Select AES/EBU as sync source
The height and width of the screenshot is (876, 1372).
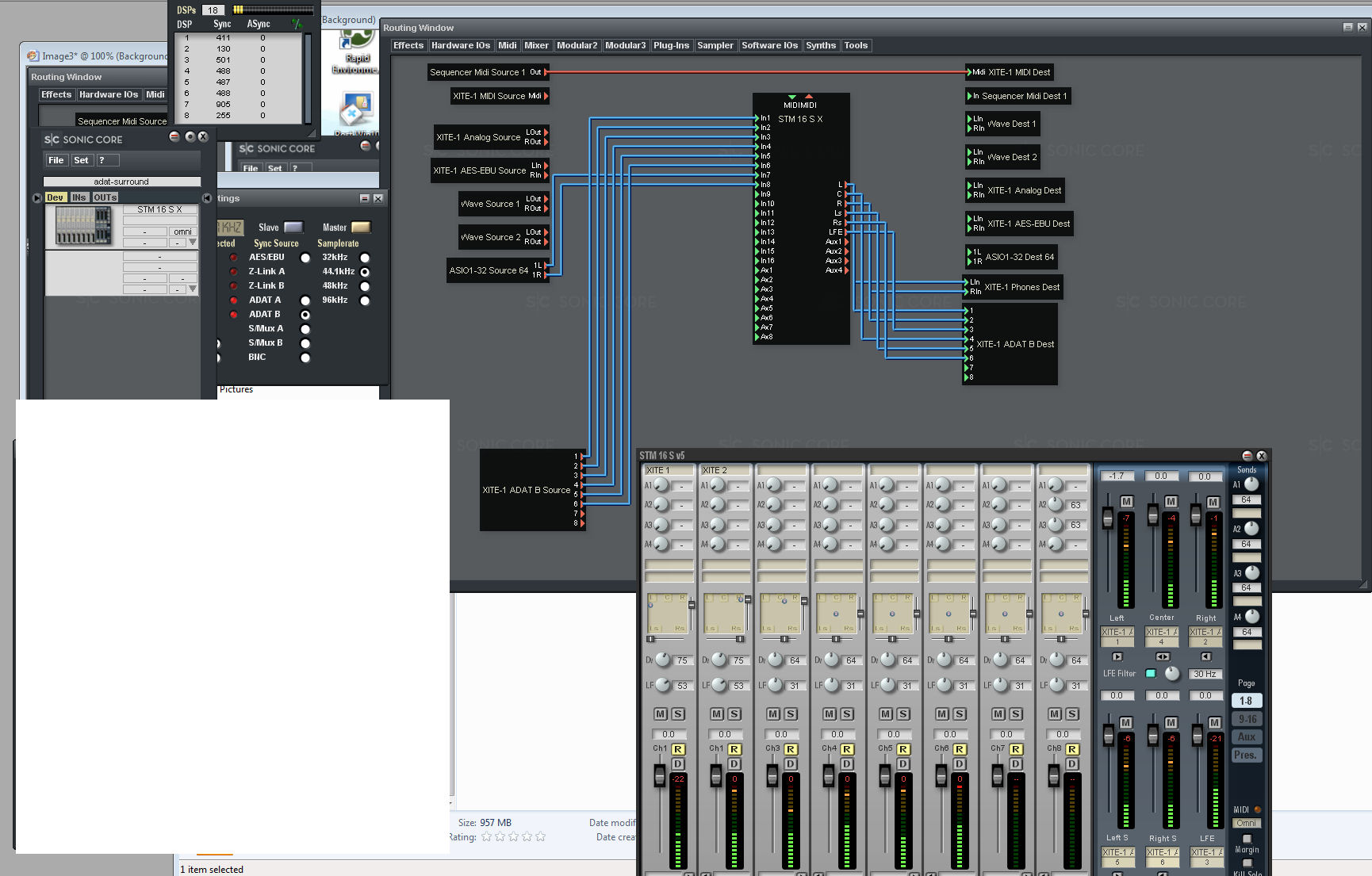(x=305, y=258)
